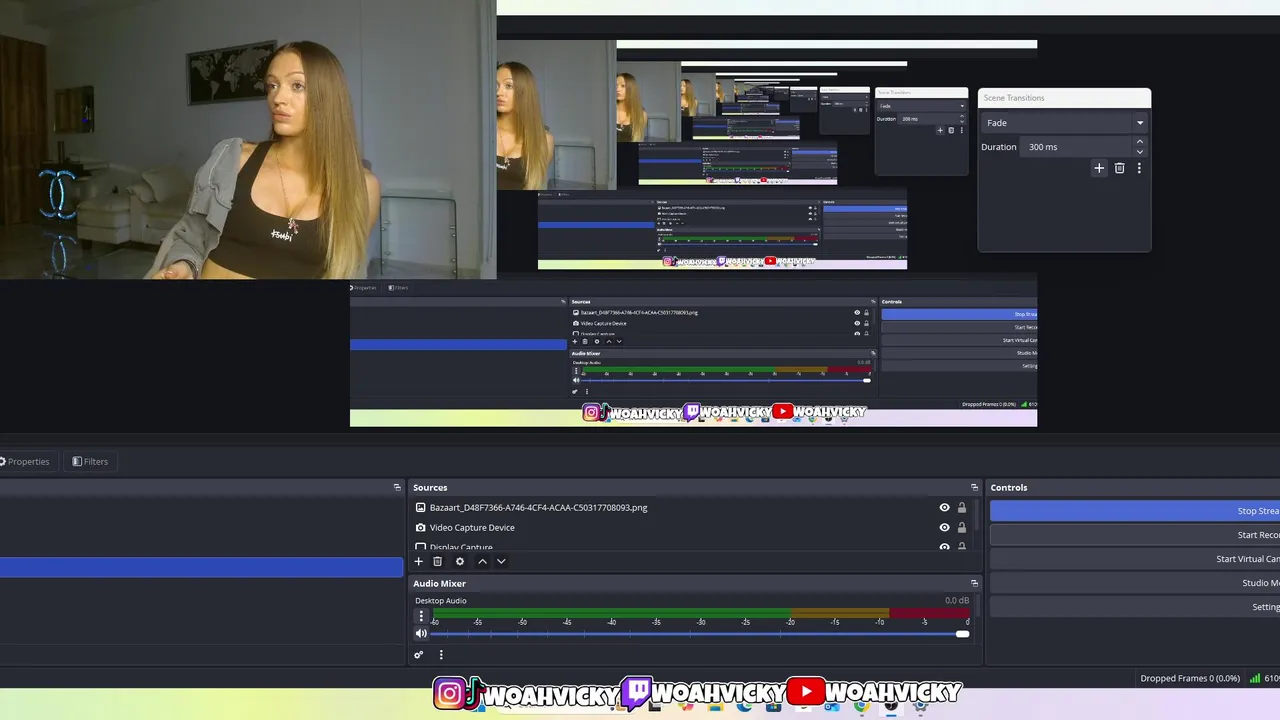The width and height of the screenshot is (1280, 720).
Task: Increase the transition Duration with the up arrow
Action: pyautogui.click(x=1139, y=142)
